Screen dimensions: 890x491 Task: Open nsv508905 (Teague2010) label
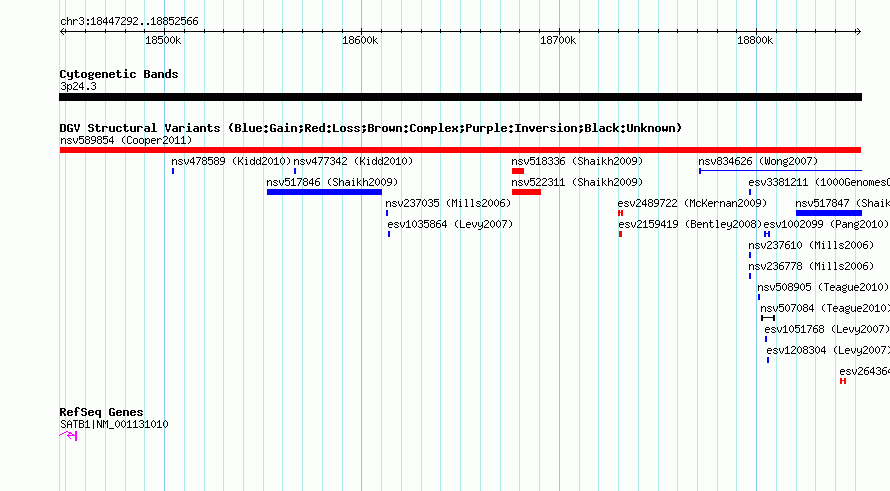click(823, 287)
